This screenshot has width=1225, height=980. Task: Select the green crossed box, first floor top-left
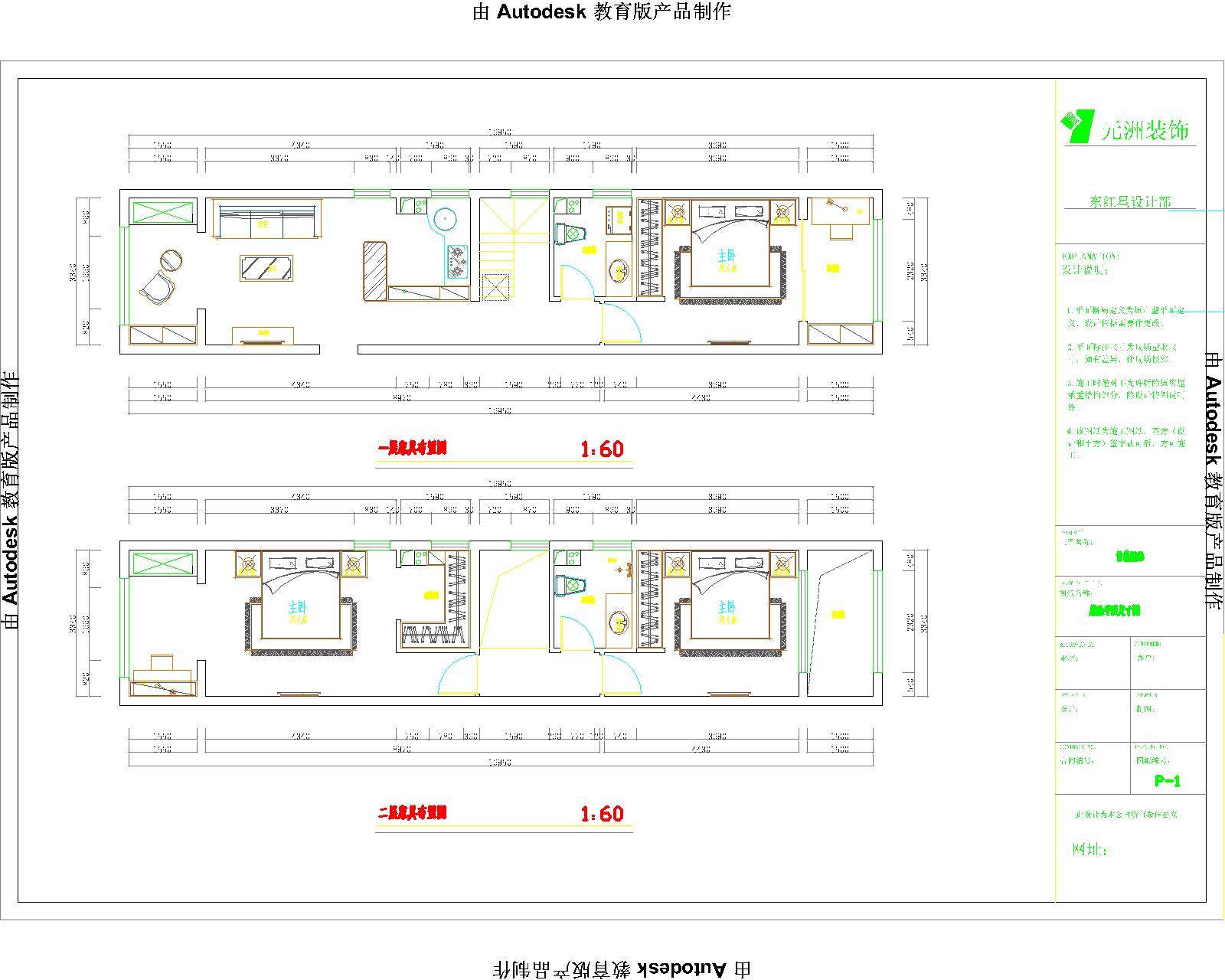click(164, 211)
